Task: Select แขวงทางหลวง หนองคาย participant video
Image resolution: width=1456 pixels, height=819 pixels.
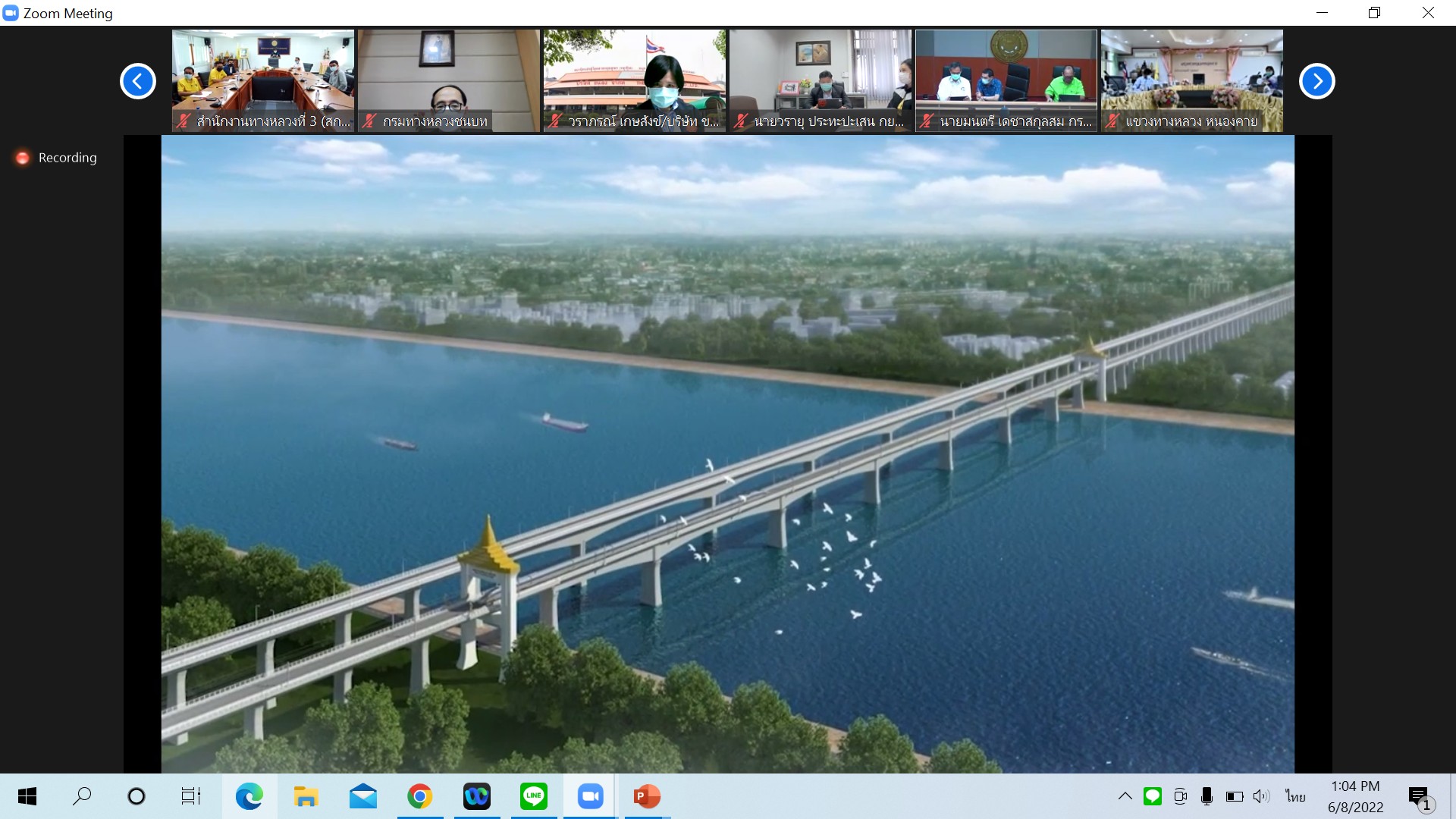Action: (1191, 80)
